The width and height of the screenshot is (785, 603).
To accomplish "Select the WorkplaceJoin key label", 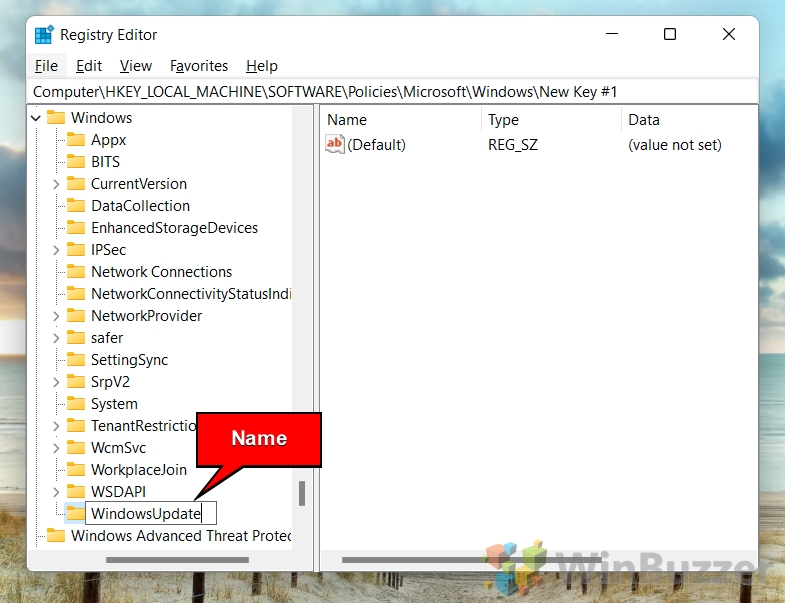I will coord(139,470).
